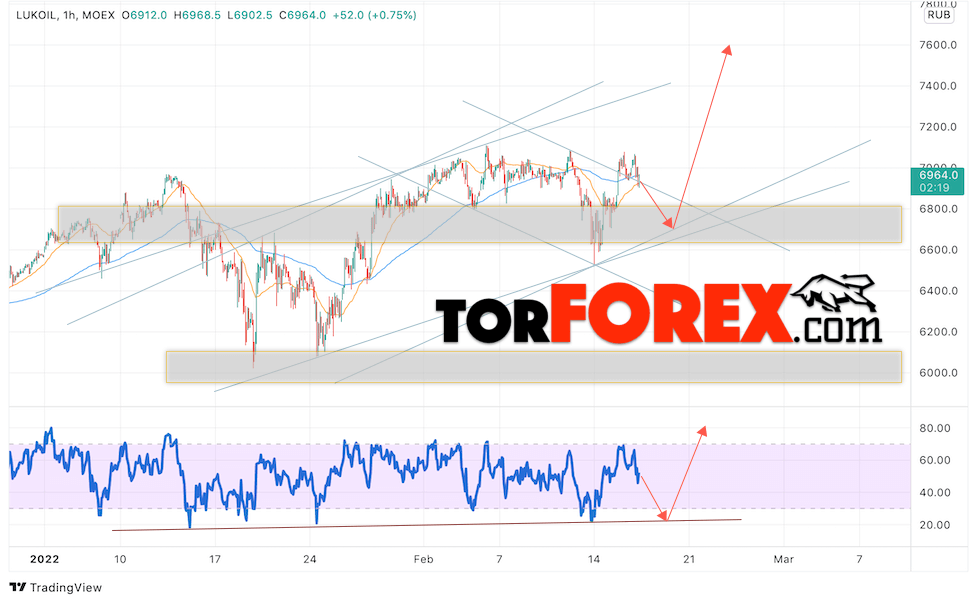Click the RUB currency label
977x603 pixels.
tap(938, 15)
